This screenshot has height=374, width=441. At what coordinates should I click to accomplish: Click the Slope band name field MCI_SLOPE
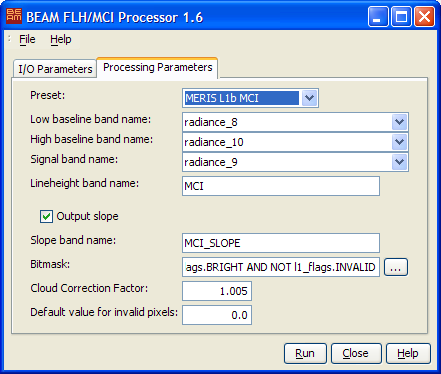281,243
